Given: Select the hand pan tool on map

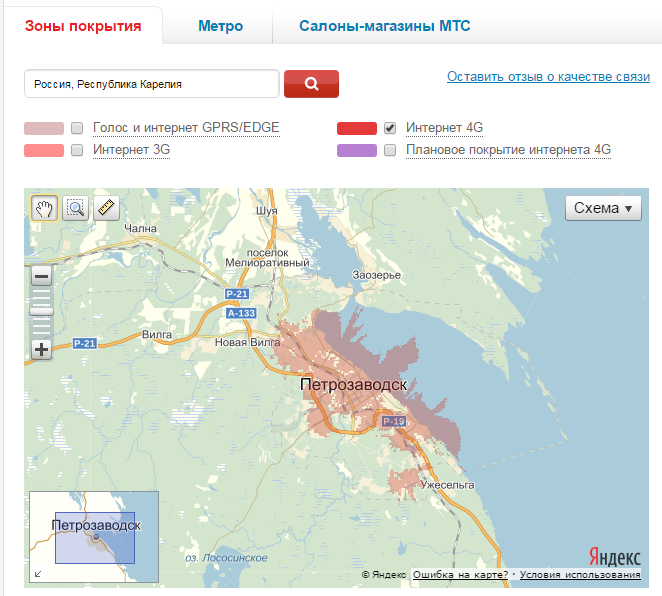Looking at the screenshot, I should point(44,208).
